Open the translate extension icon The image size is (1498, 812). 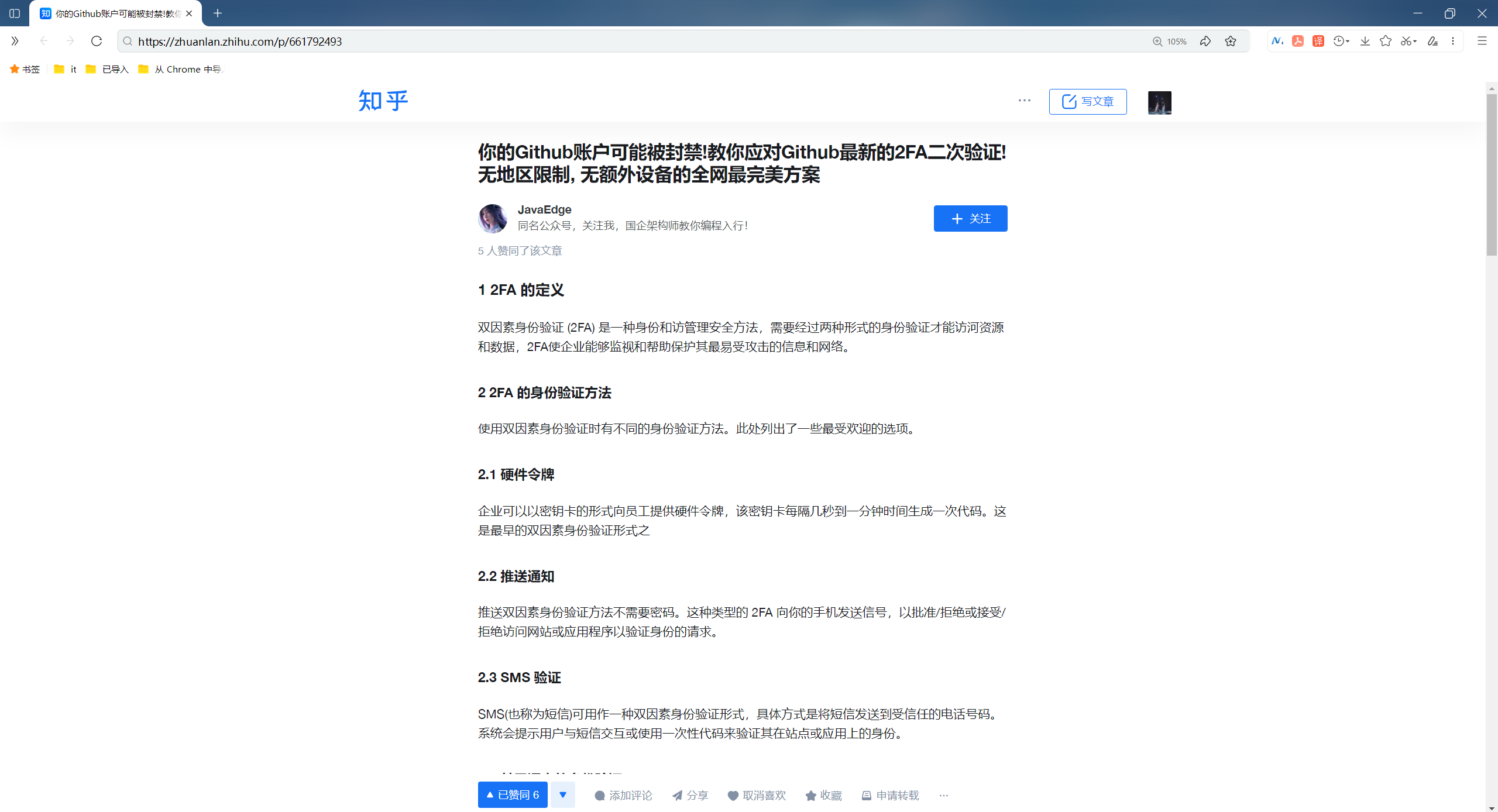tap(1318, 41)
